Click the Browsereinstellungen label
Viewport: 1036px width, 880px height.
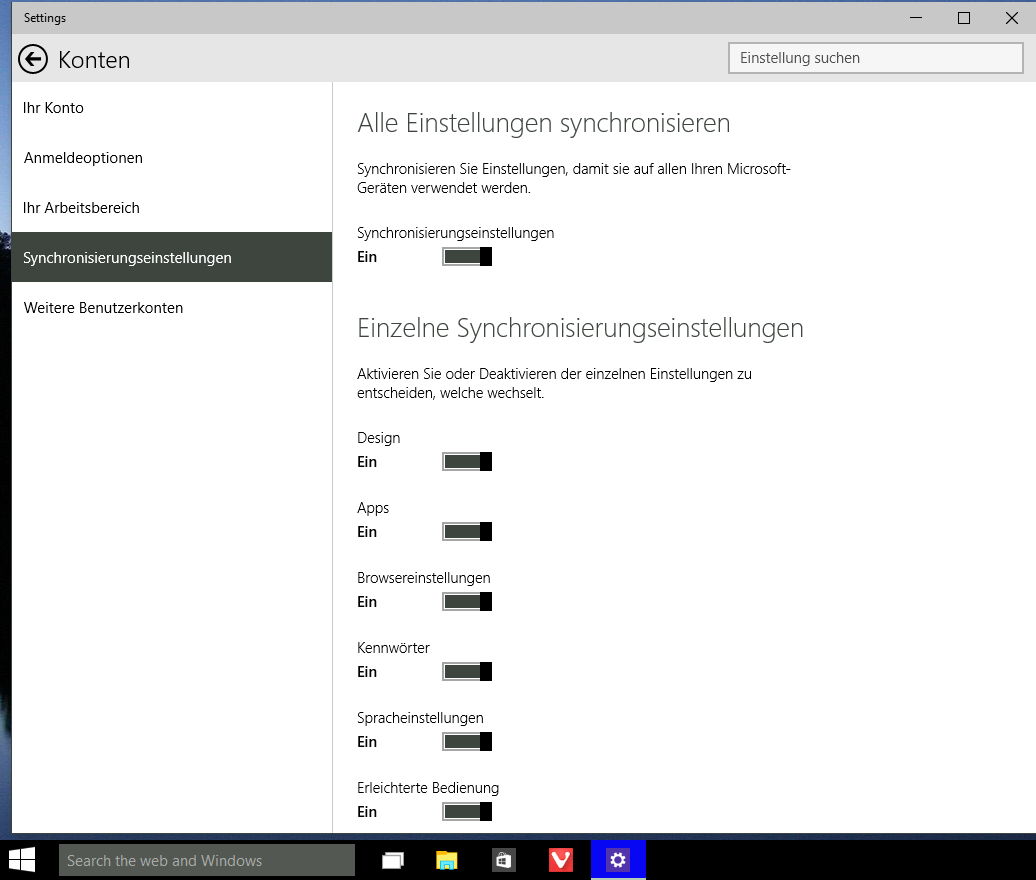[x=424, y=578]
